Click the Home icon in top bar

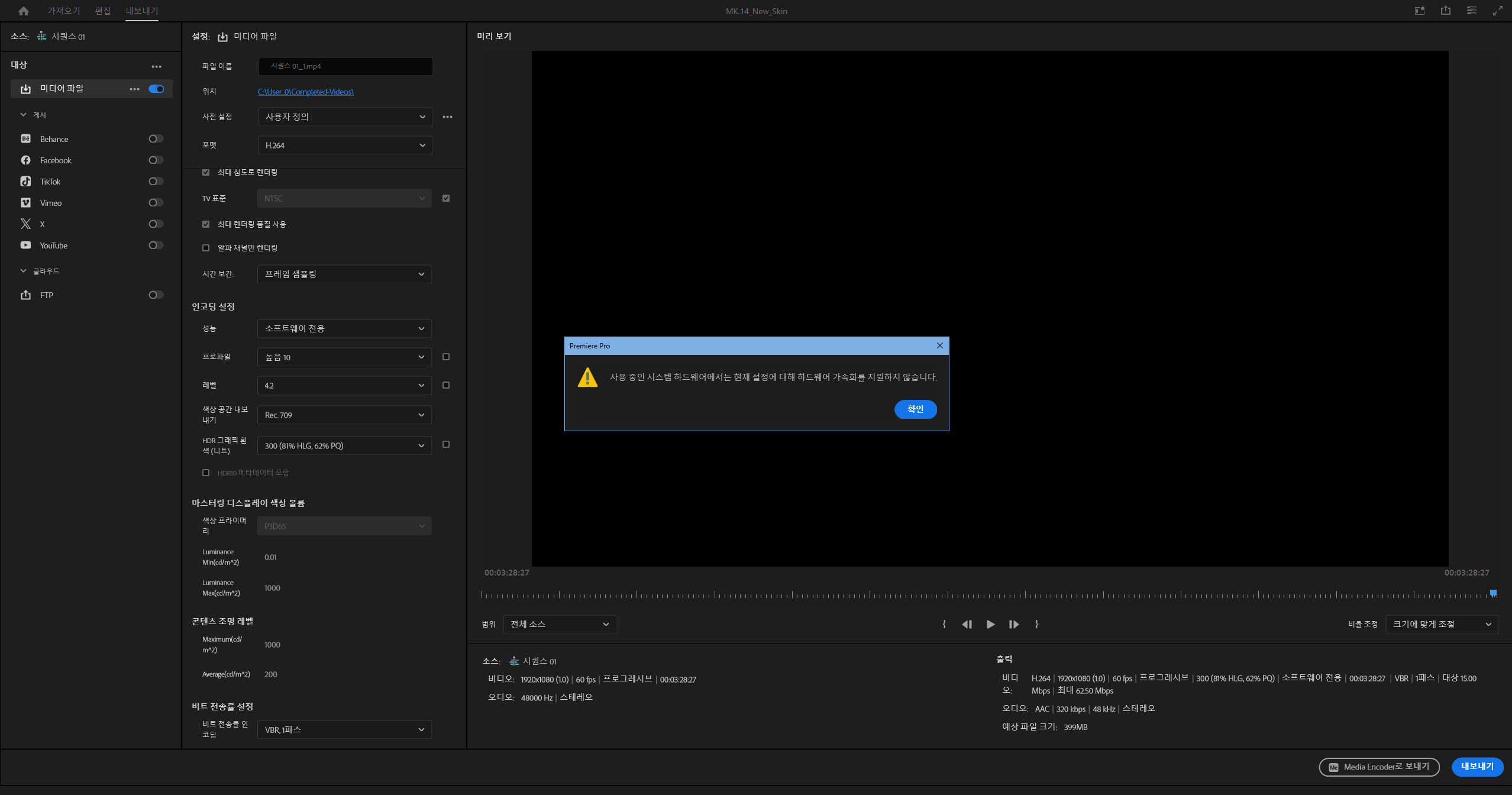[x=24, y=11]
